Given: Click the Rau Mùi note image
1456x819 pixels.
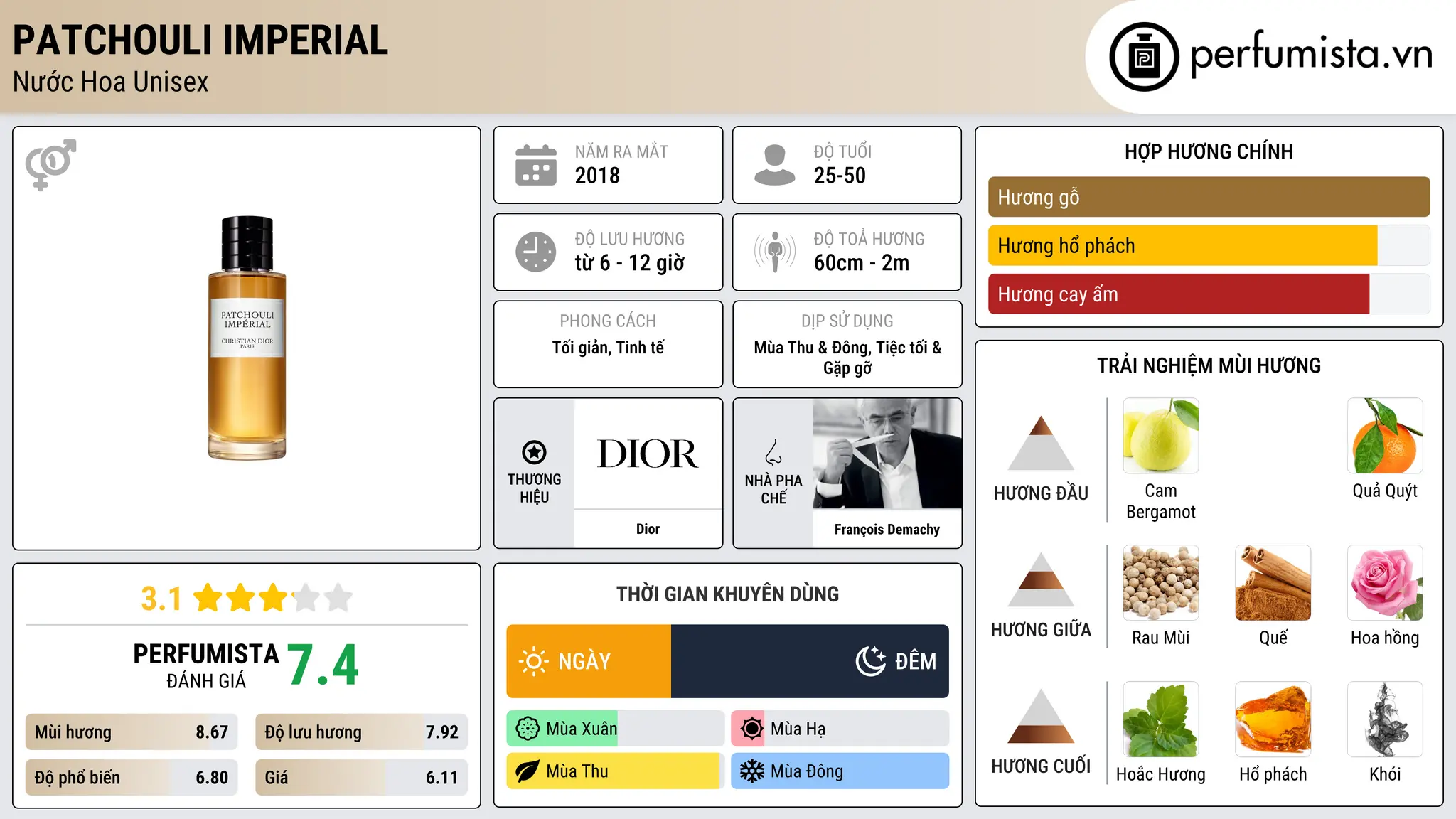Looking at the screenshot, I should (x=1161, y=583).
